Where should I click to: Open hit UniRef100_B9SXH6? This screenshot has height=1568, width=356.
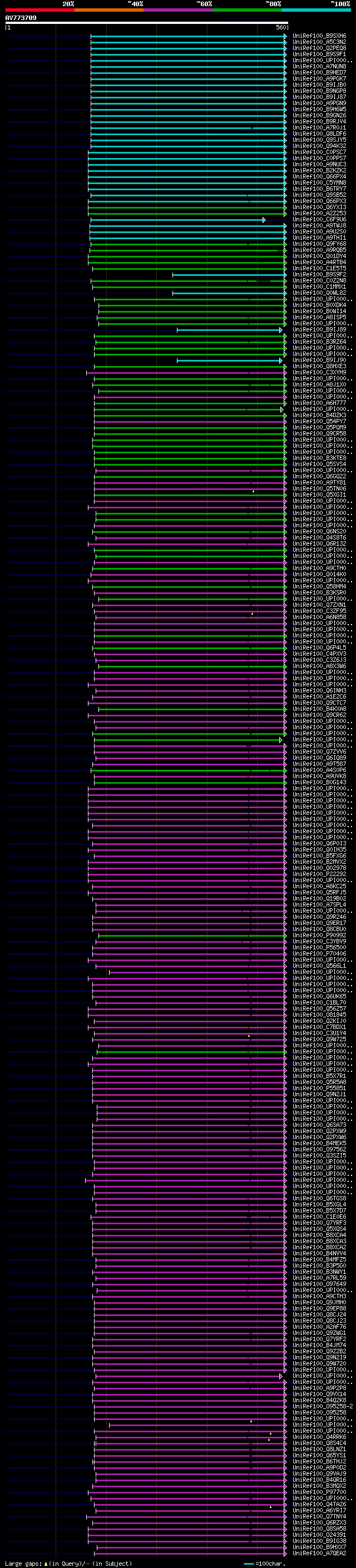click(319, 36)
